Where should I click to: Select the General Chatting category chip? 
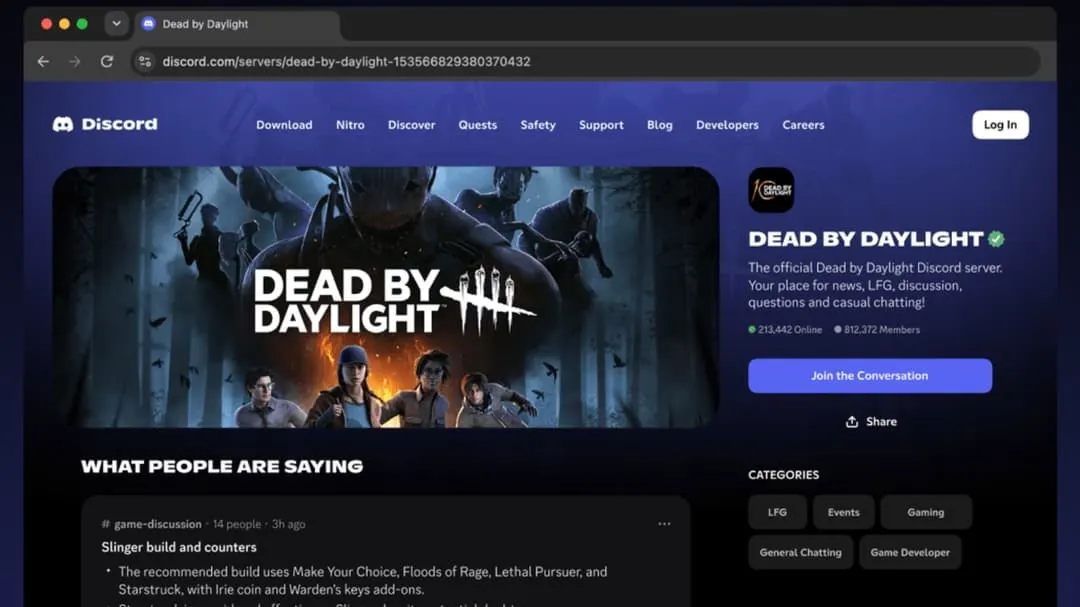[800, 552]
